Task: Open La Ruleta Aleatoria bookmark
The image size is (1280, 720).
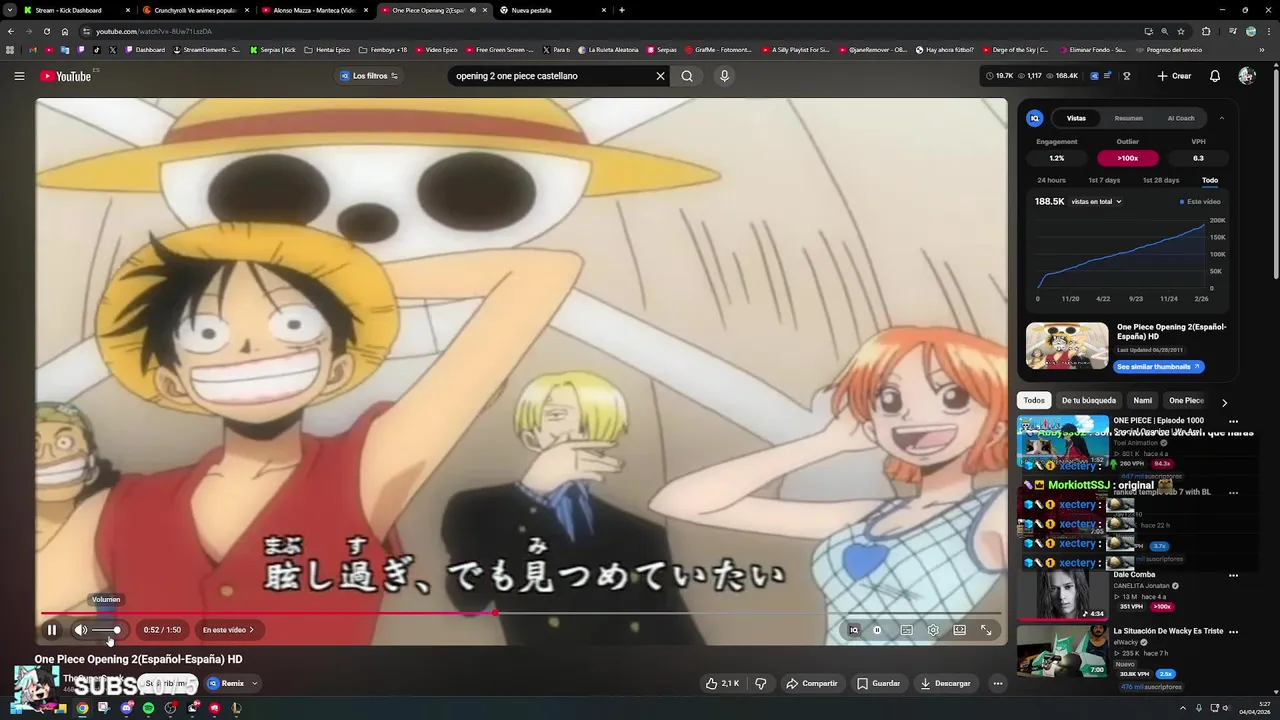Action: 607,50
